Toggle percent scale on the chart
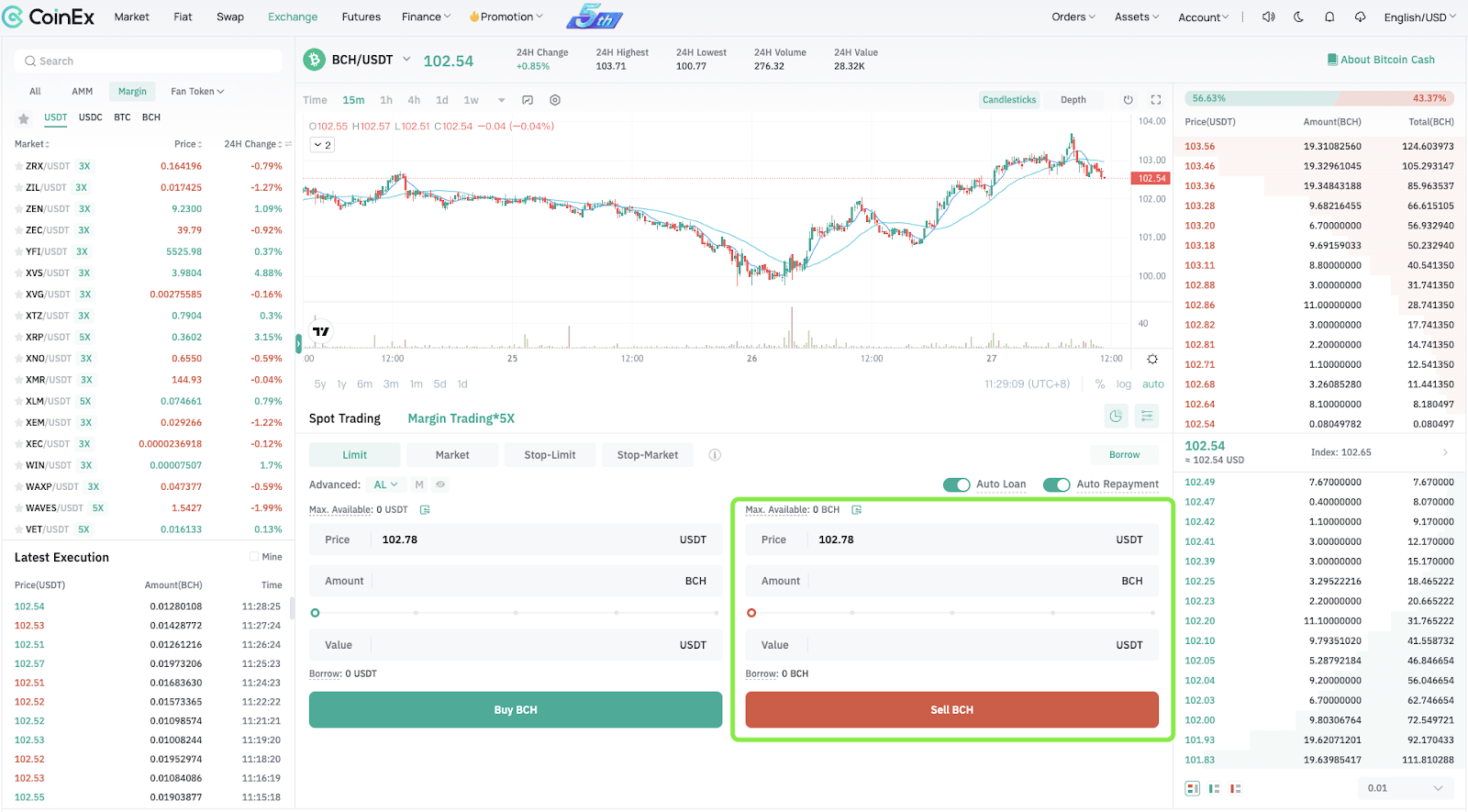1468x812 pixels. click(1100, 384)
